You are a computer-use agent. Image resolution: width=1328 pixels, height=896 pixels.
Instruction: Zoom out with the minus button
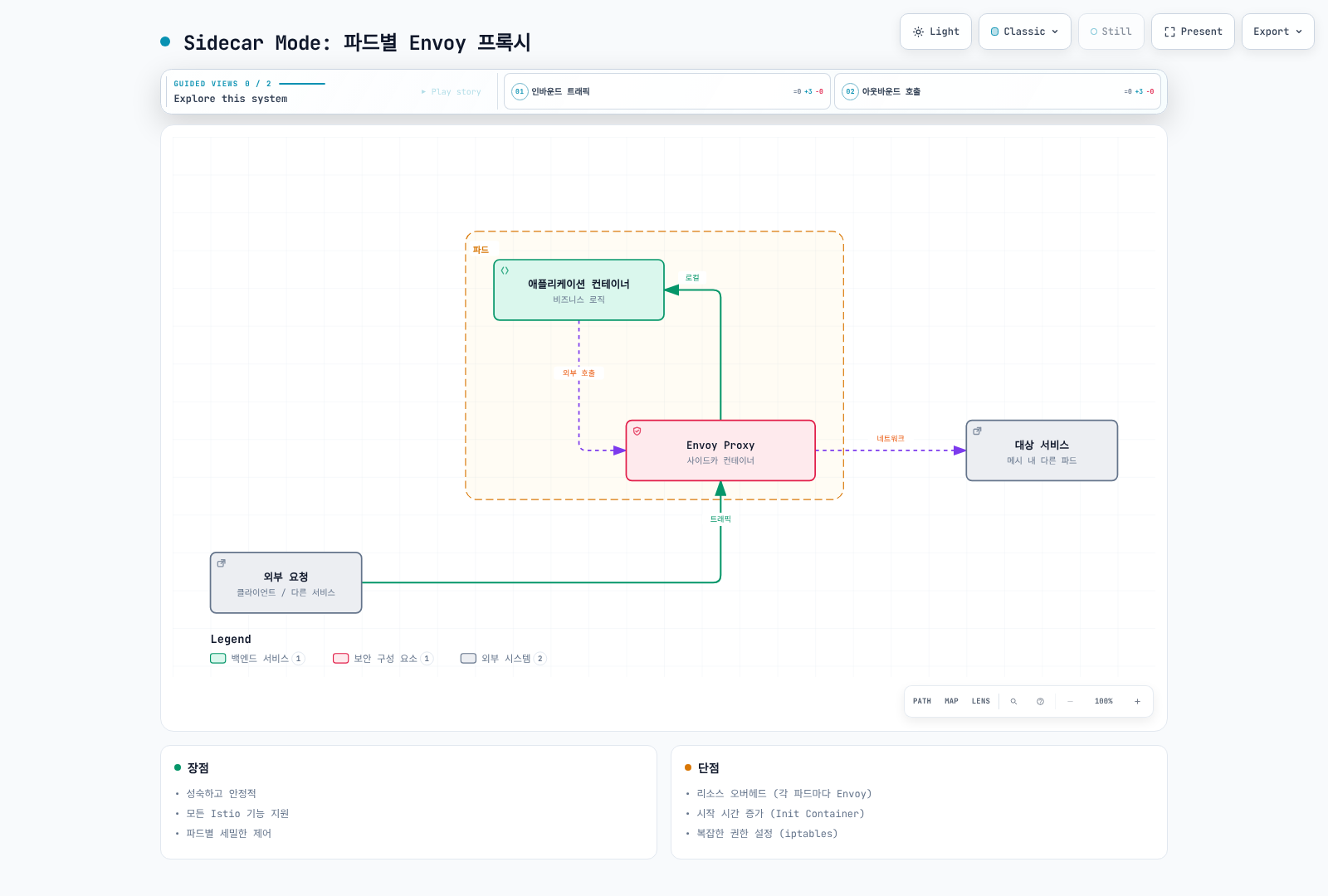click(x=1071, y=701)
